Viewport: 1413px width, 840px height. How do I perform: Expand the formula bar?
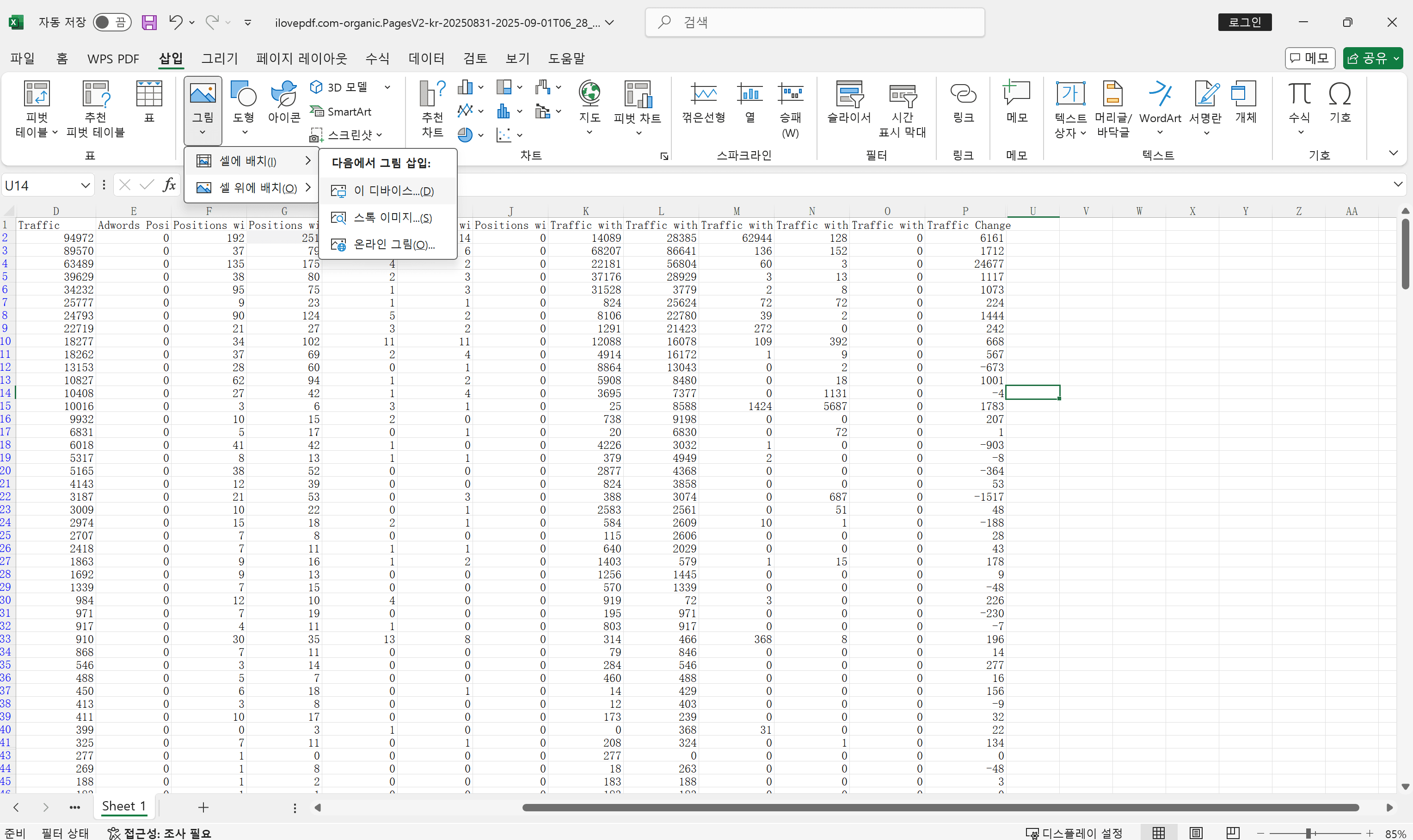click(x=1397, y=184)
